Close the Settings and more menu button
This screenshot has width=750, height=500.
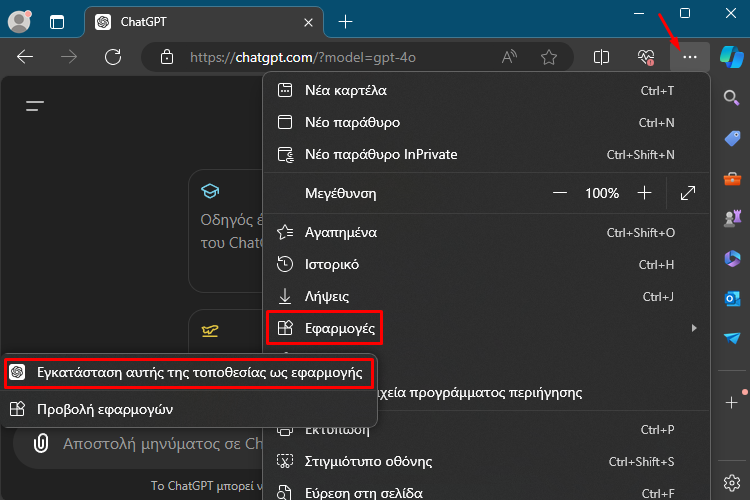pyautogui.click(x=690, y=57)
